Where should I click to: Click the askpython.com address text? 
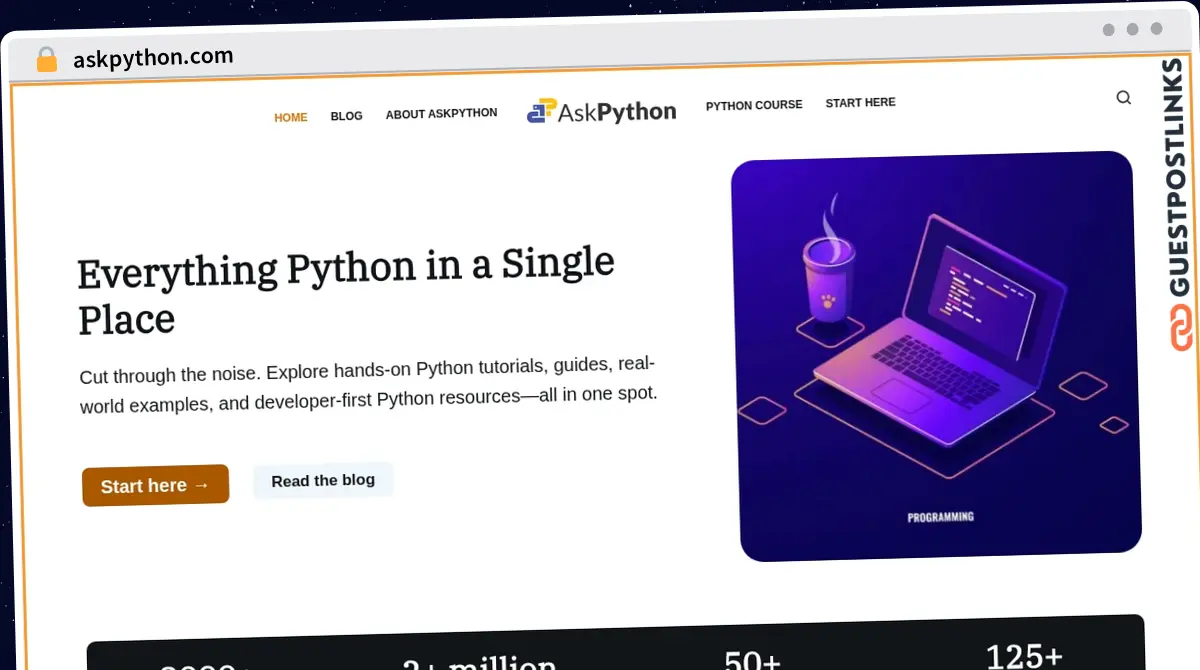pos(153,57)
